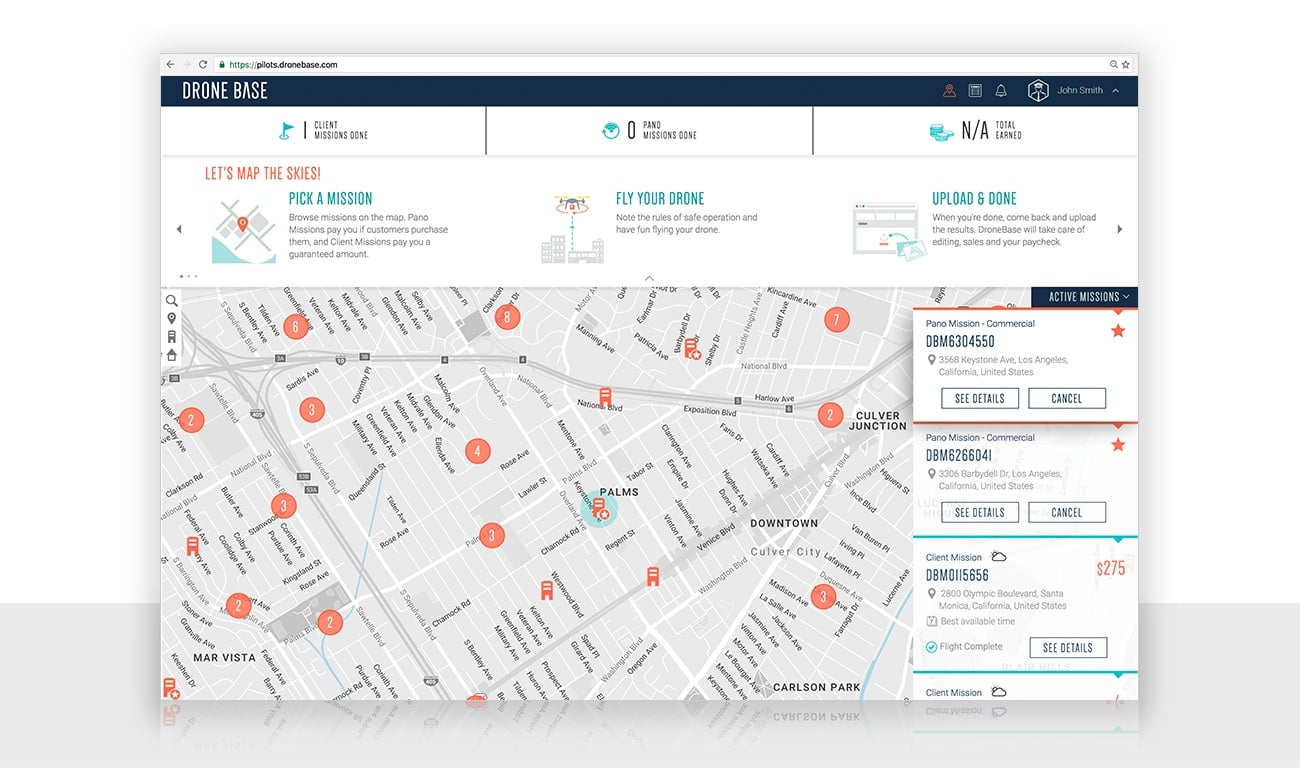Viewport: 1300px width, 768px height.
Task: Click the red pilot location icon in header
Action: [x=949, y=91]
